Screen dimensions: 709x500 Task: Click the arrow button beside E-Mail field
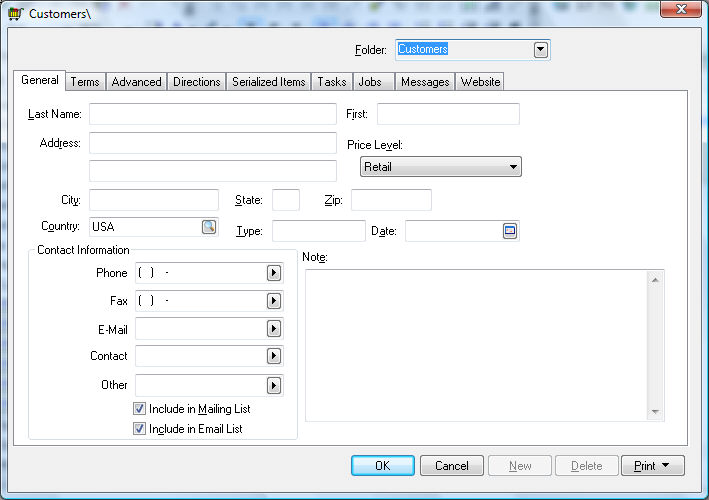tap(273, 329)
